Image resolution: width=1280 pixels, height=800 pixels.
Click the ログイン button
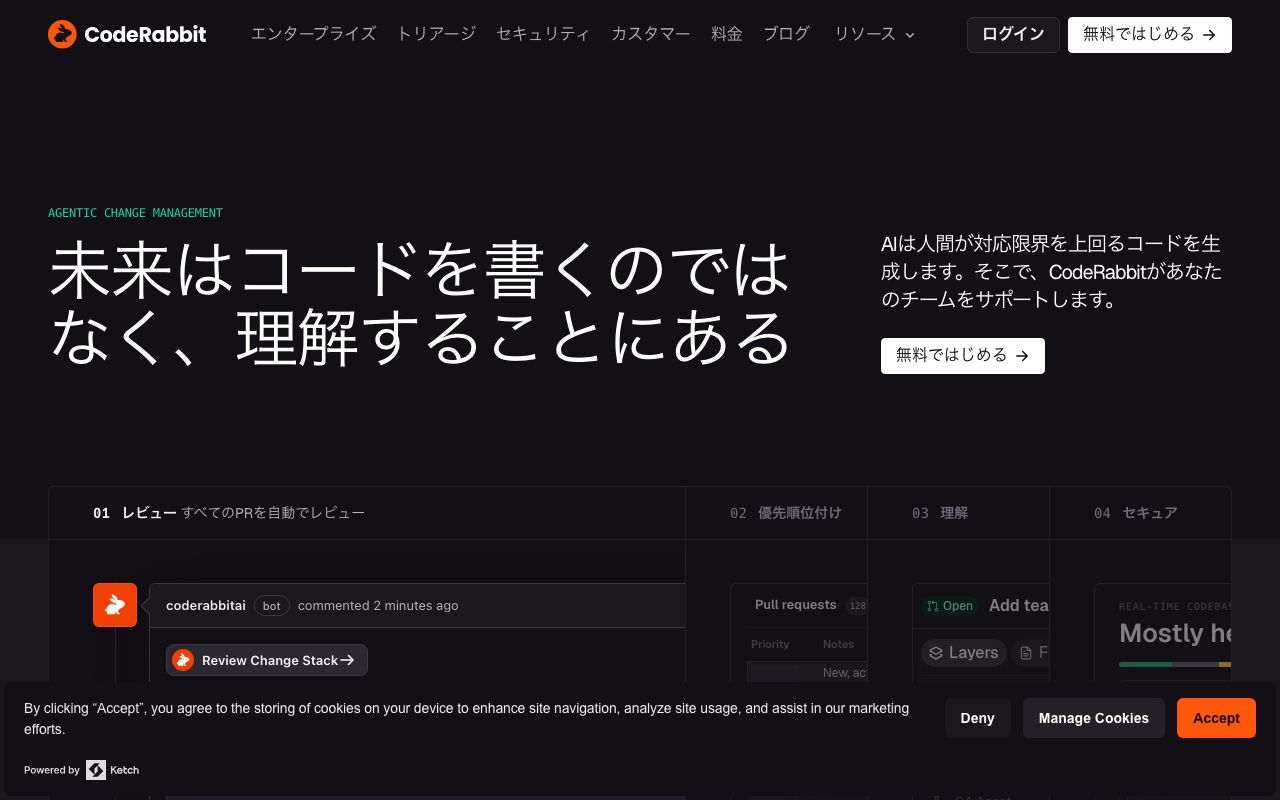click(1013, 35)
